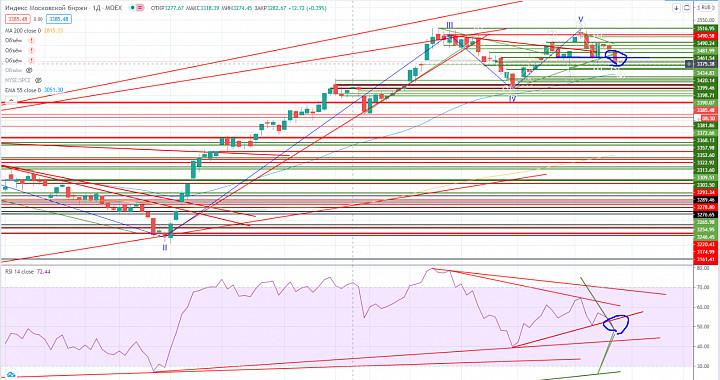Click the pink market status icon near MOEX
The height and width of the screenshot is (380, 720).
pos(140,8)
